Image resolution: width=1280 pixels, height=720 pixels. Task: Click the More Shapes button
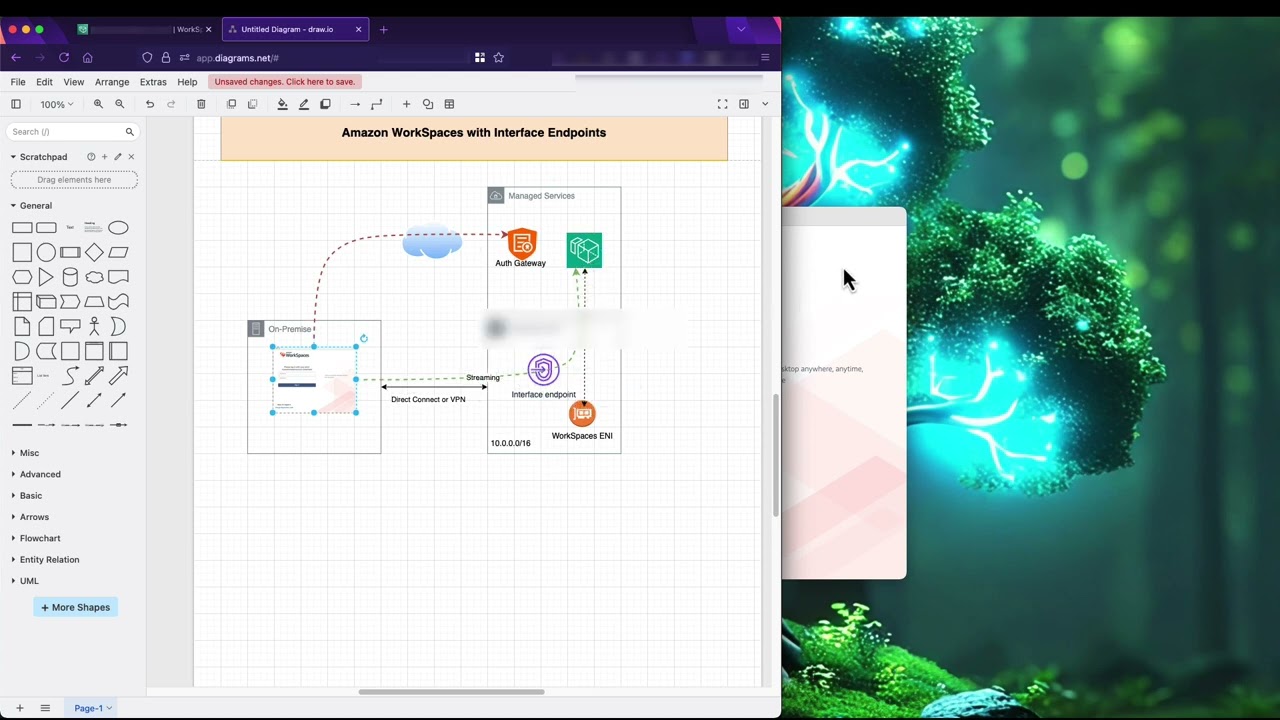(75, 607)
